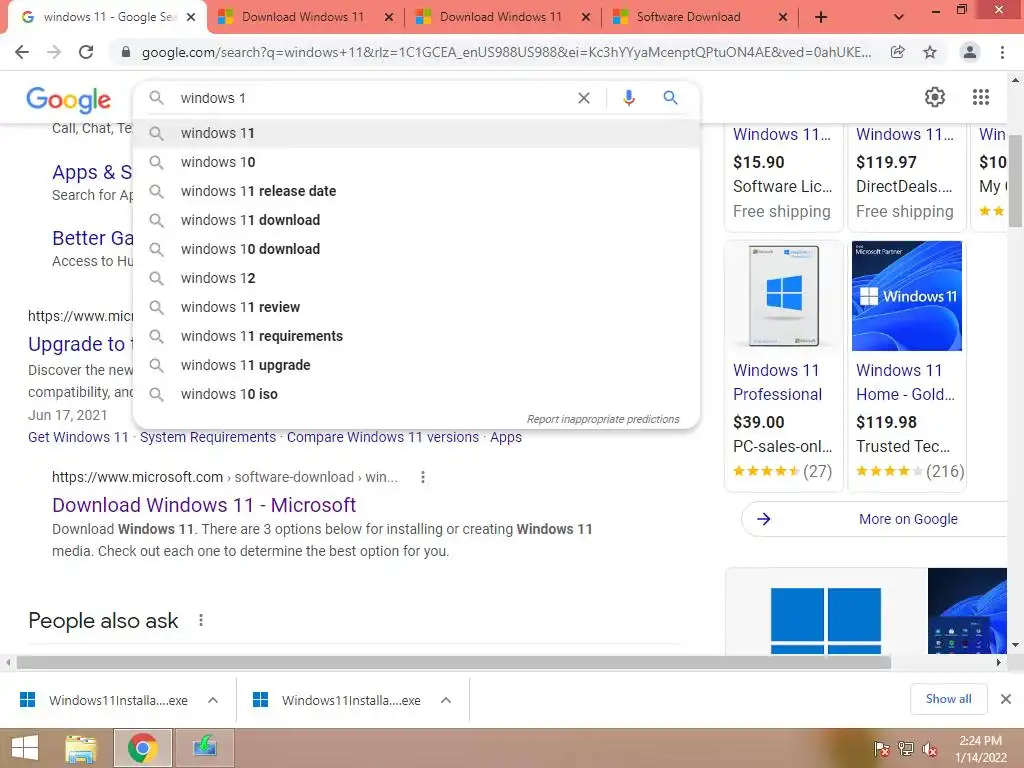The width and height of the screenshot is (1024, 768).
Task: Click the horizontal scrollbar at page bottom
Action: coord(454,662)
